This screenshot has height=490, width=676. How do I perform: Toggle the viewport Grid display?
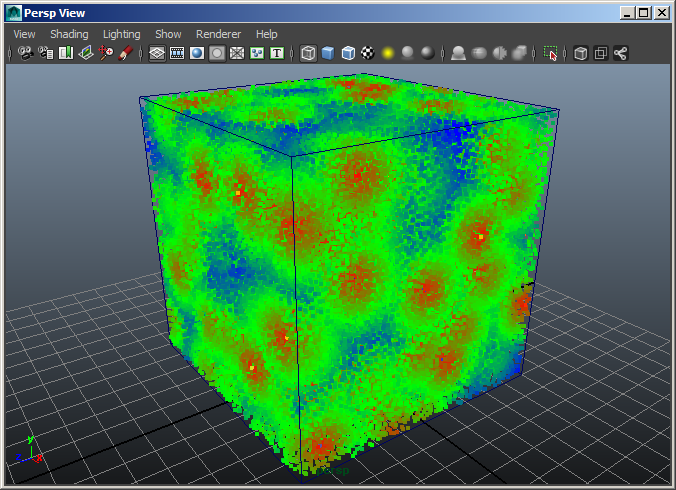tap(157, 53)
